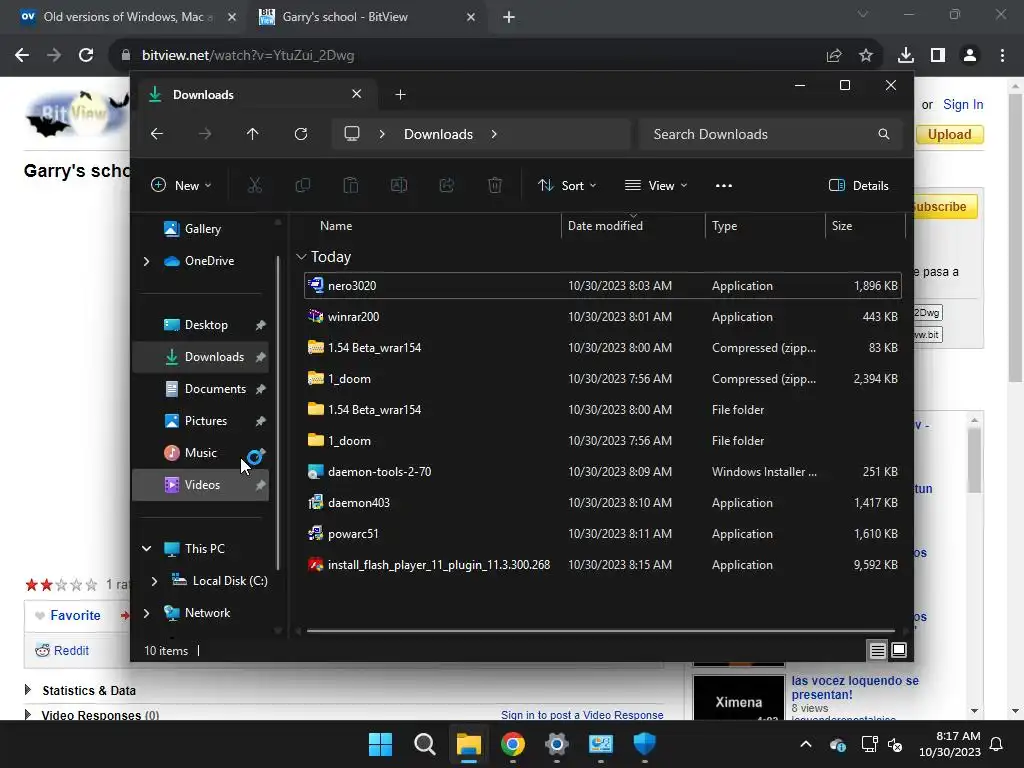The height and width of the screenshot is (768, 1024).
Task: Unpin Desktop from Quick access
Action: (260, 325)
